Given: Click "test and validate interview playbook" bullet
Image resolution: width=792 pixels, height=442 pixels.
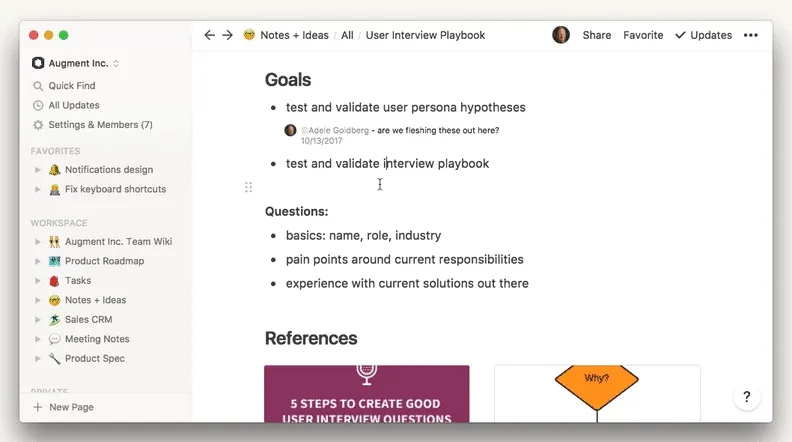Looking at the screenshot, I should pyautogui.click(x=387, y=164).
